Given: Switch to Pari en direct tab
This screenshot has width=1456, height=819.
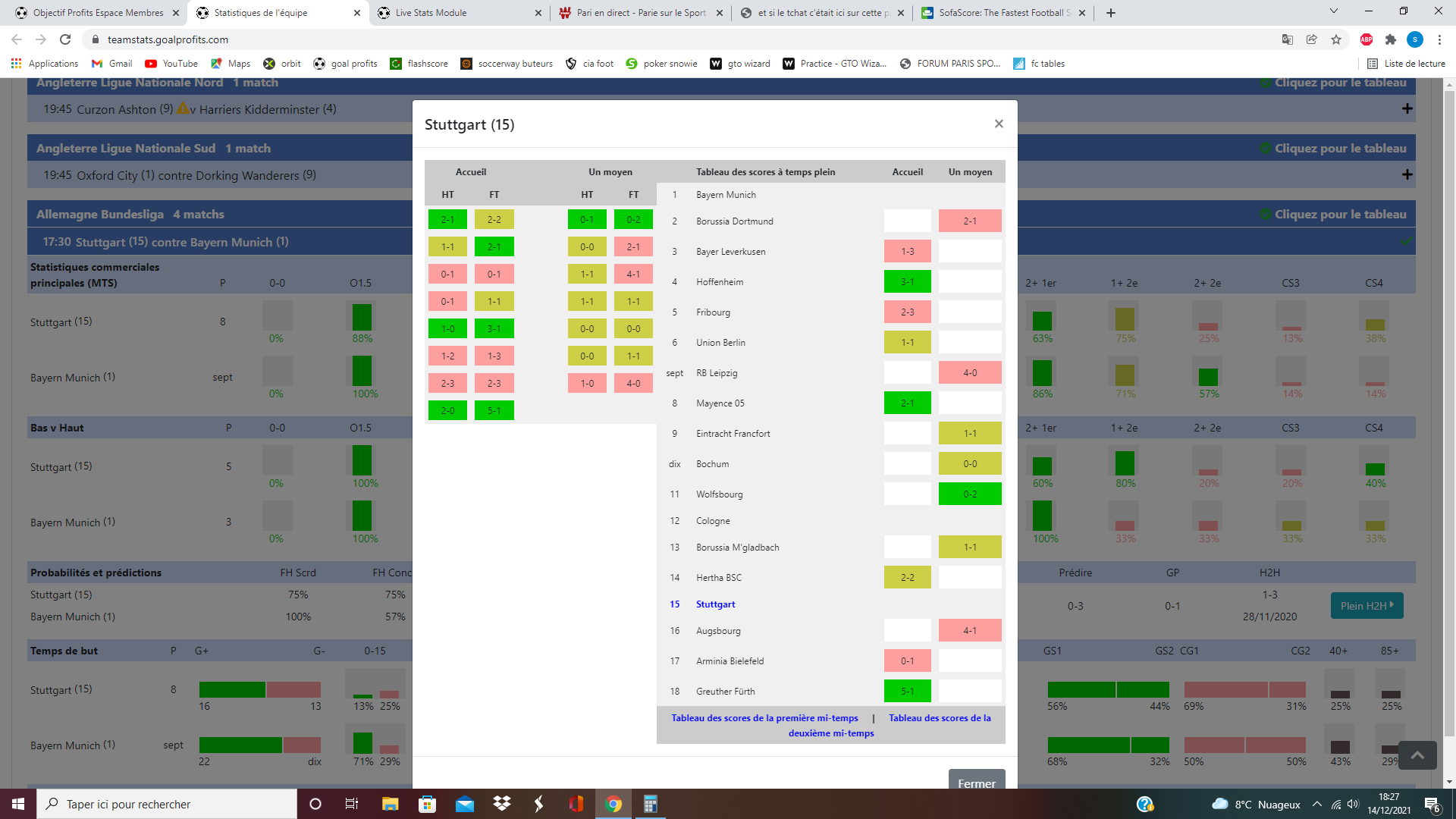Looking at the screenshot, I should (x=641, y=13).
